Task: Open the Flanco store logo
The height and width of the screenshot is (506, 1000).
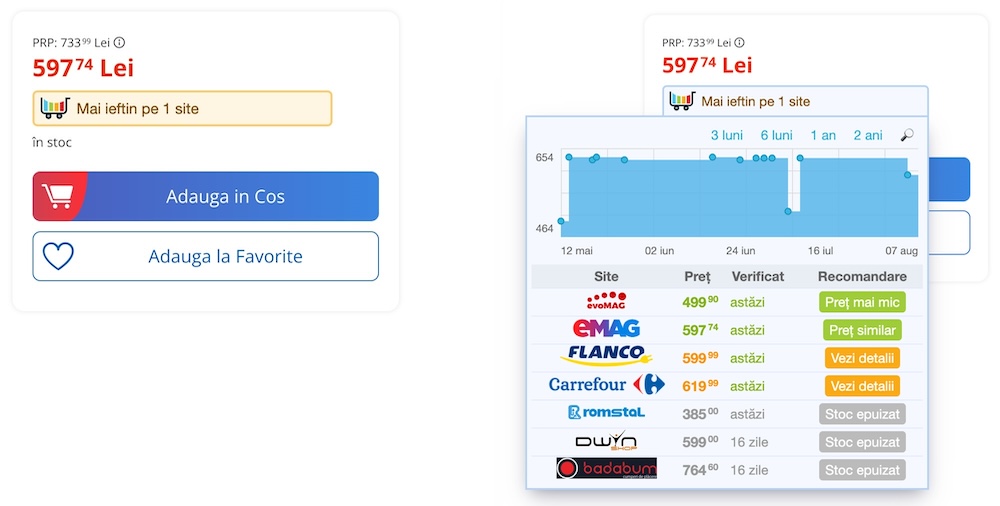Action: tap(606, 357)
